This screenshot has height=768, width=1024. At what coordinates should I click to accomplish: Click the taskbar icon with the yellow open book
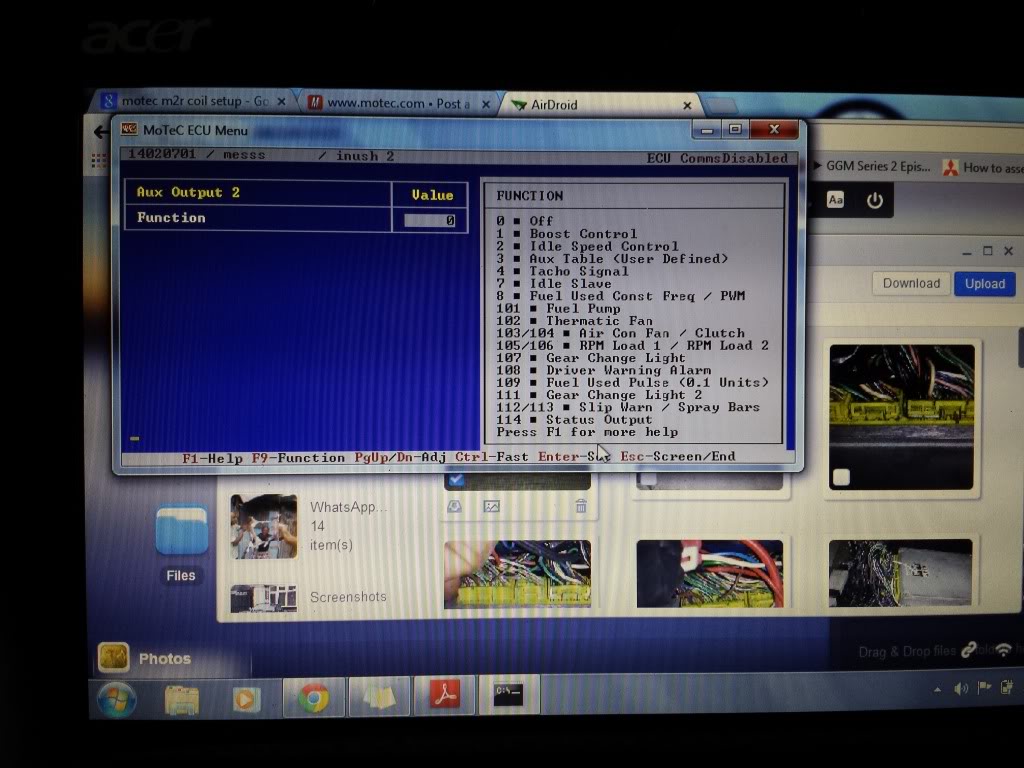pyautogui.click(x=379, y=698)
